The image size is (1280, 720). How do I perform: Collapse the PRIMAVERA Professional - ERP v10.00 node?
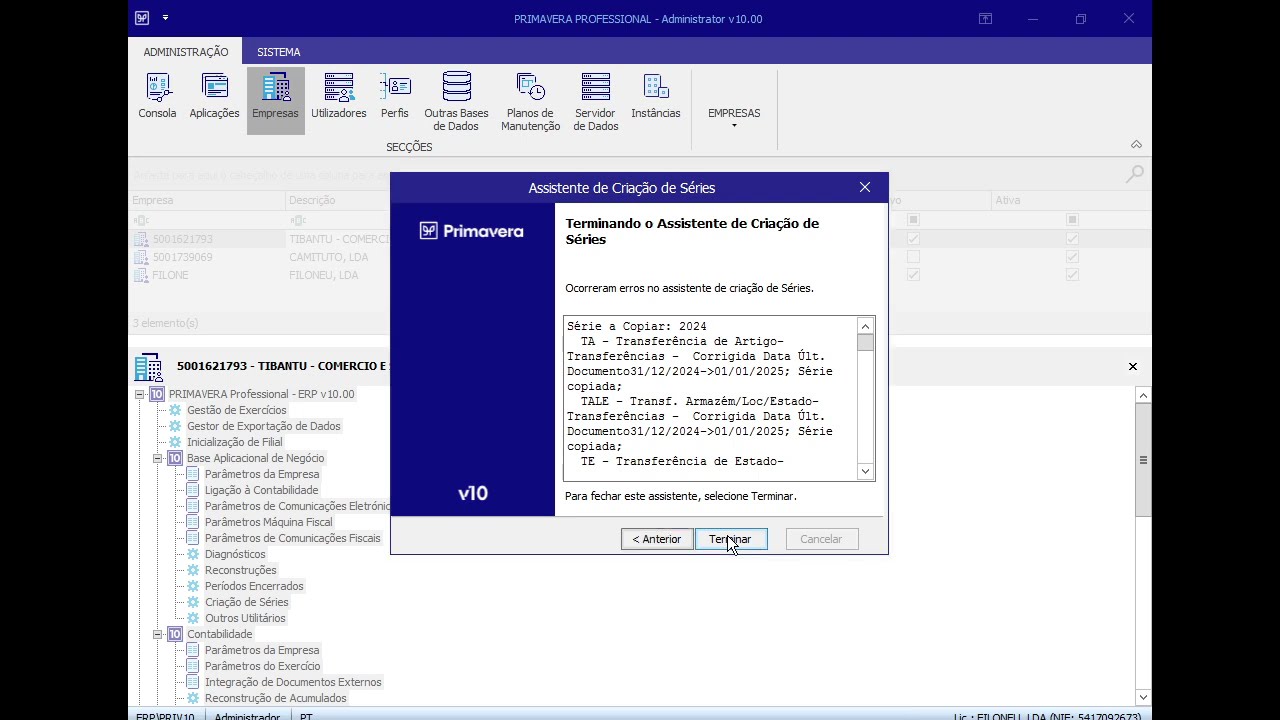139,394
